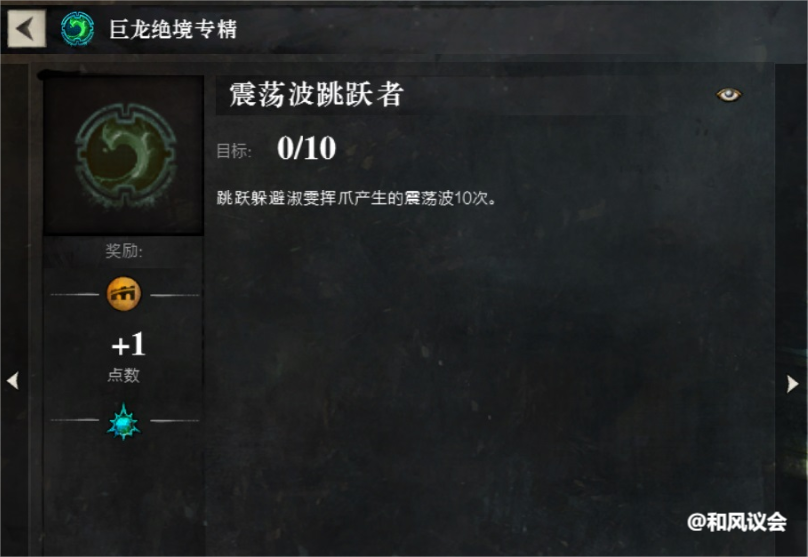The image size is (808, 557).
Task: Click the 目标 objective label
Action: (233, 151)
